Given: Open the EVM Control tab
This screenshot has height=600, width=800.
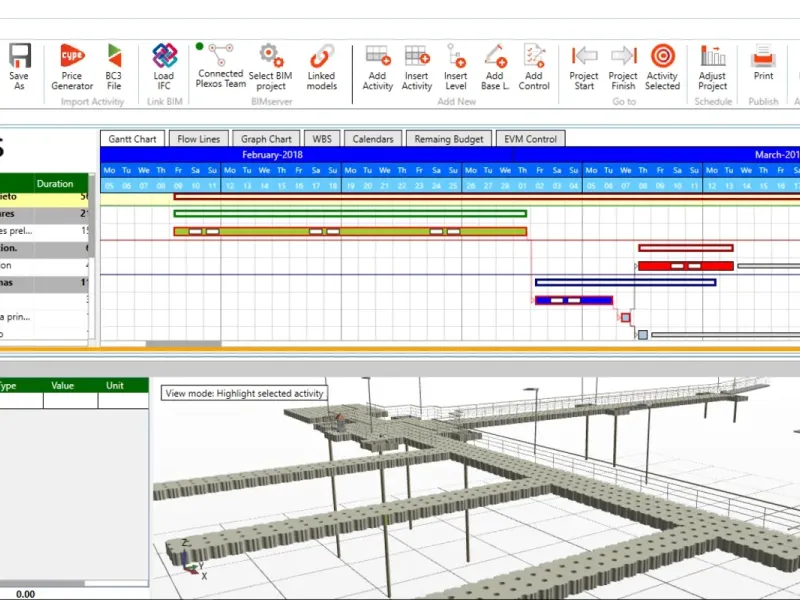Looking at the screenshot, I should [x=530, y=139].
